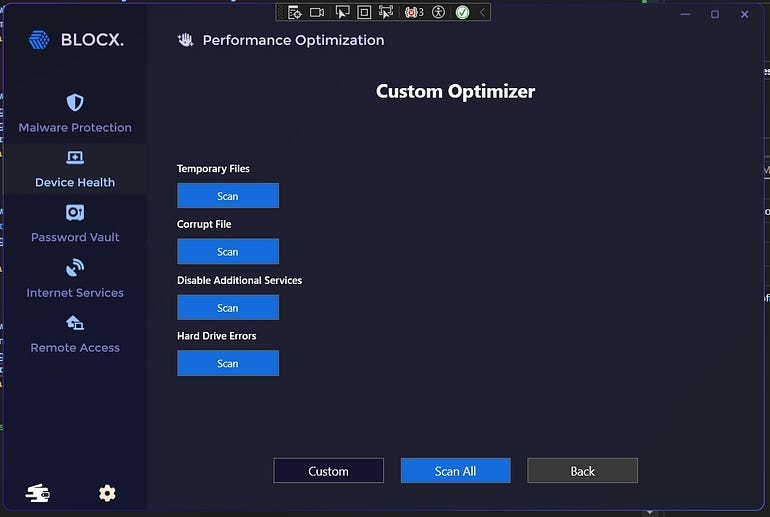
Task: Run the Hard Drive Errors scan
Action: [228, 363]
